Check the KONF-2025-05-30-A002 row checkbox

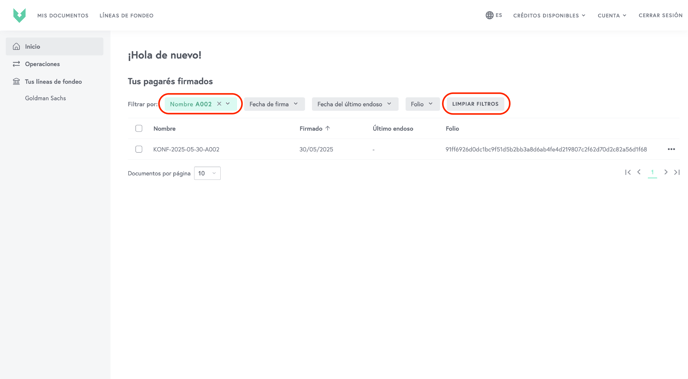139,149
